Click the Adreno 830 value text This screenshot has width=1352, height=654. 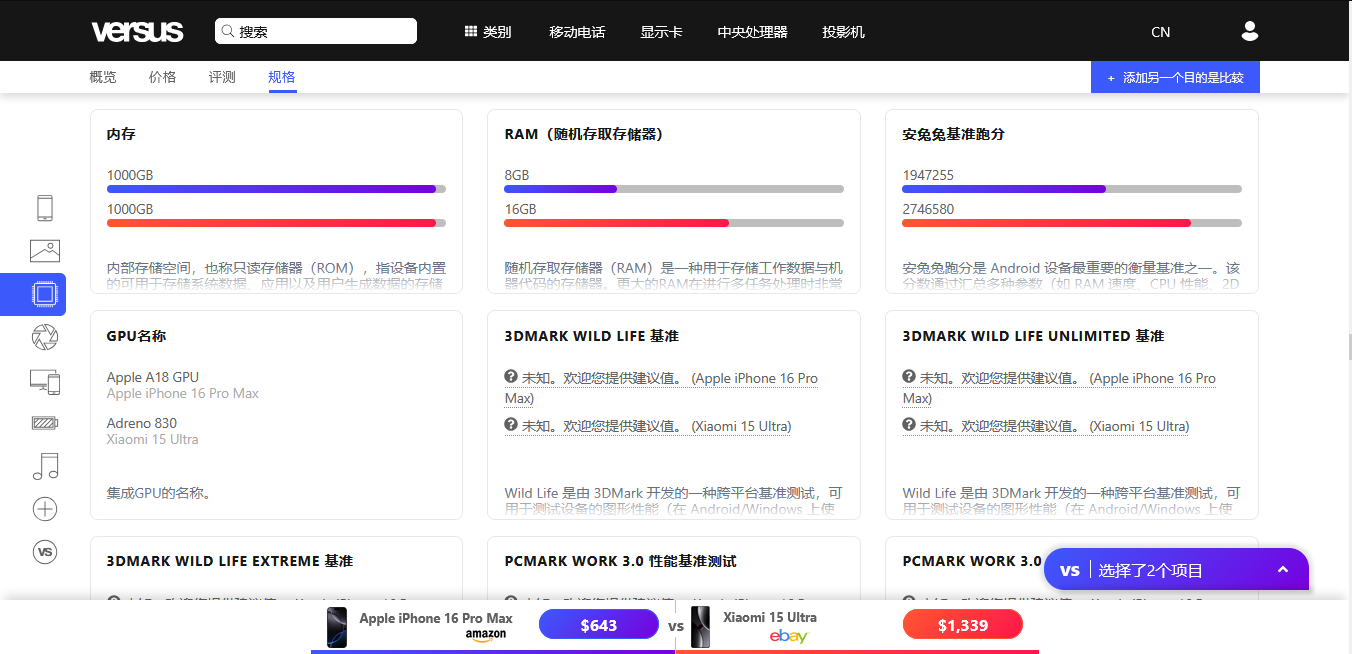(142, 423)
